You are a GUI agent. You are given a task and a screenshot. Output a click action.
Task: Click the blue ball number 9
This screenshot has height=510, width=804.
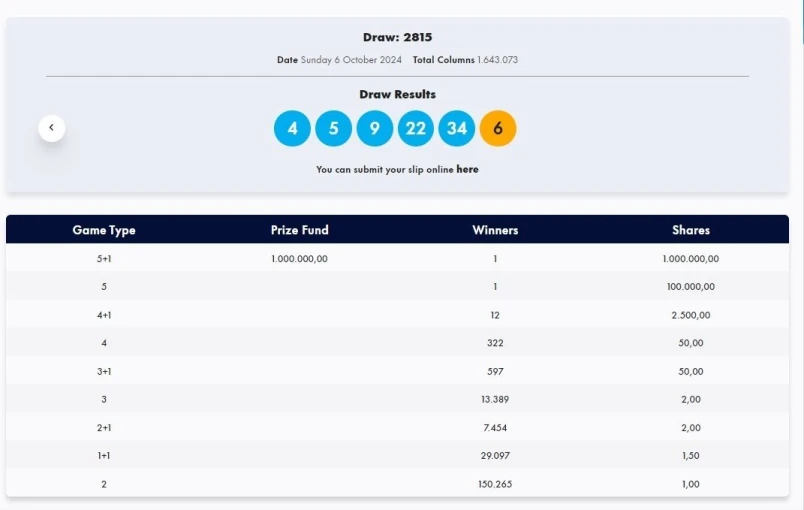[374, 128]
